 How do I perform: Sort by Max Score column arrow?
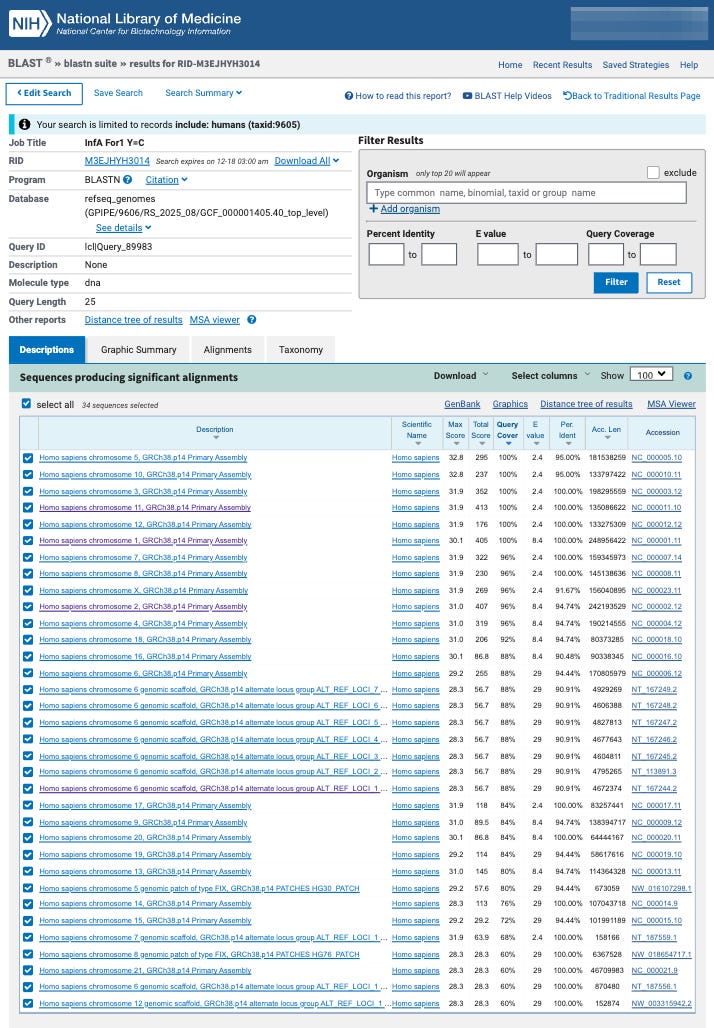456,444
